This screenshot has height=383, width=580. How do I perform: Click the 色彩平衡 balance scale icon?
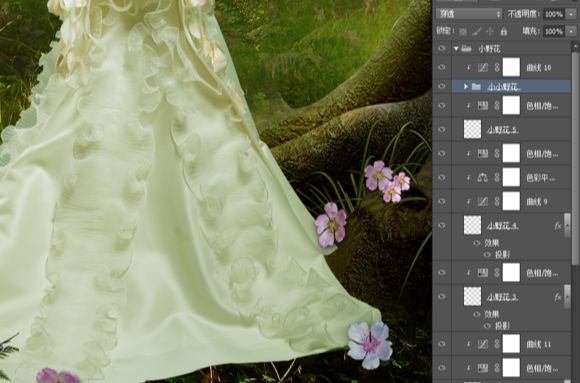point(483,178)
